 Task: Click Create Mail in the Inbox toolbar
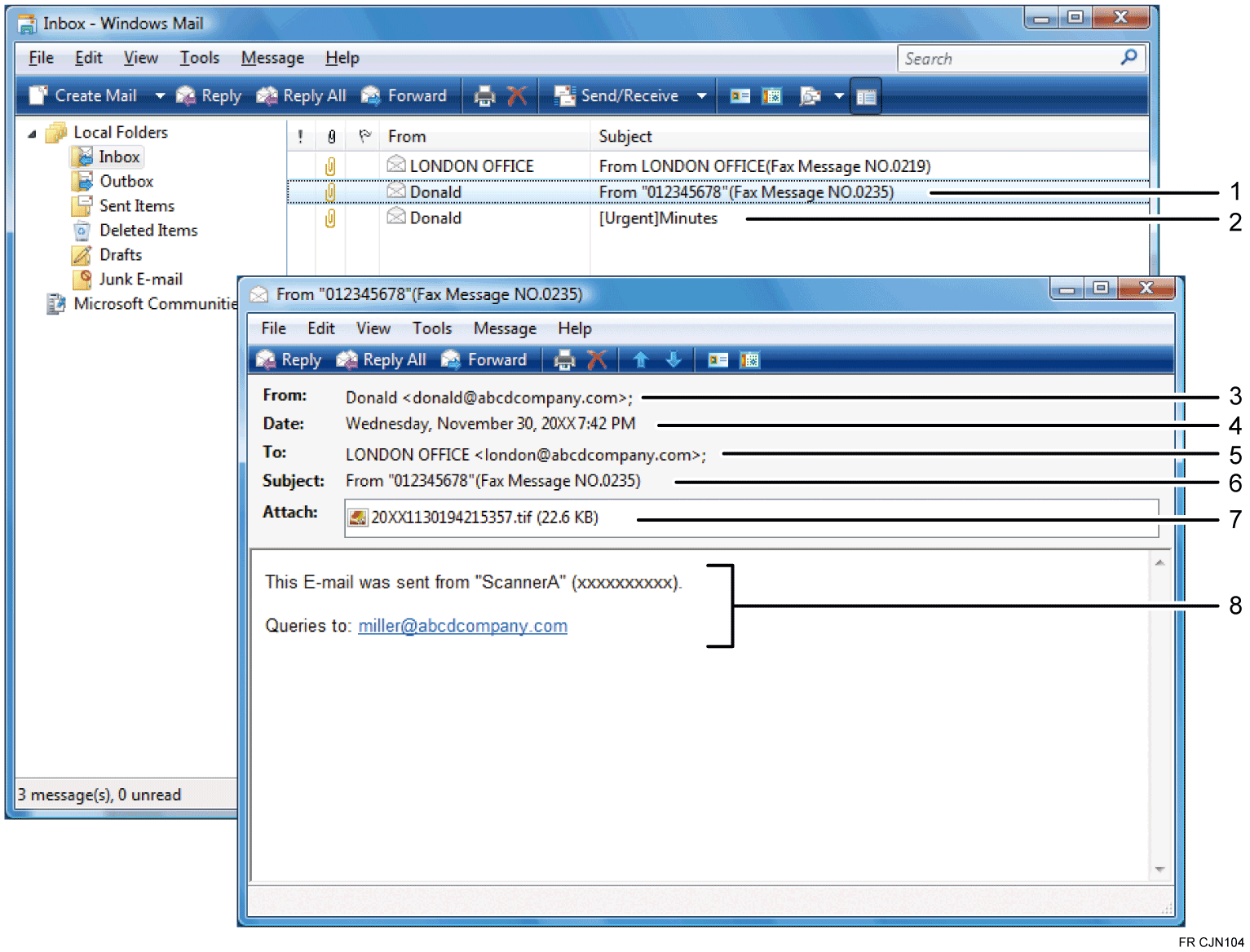(84, 96)
